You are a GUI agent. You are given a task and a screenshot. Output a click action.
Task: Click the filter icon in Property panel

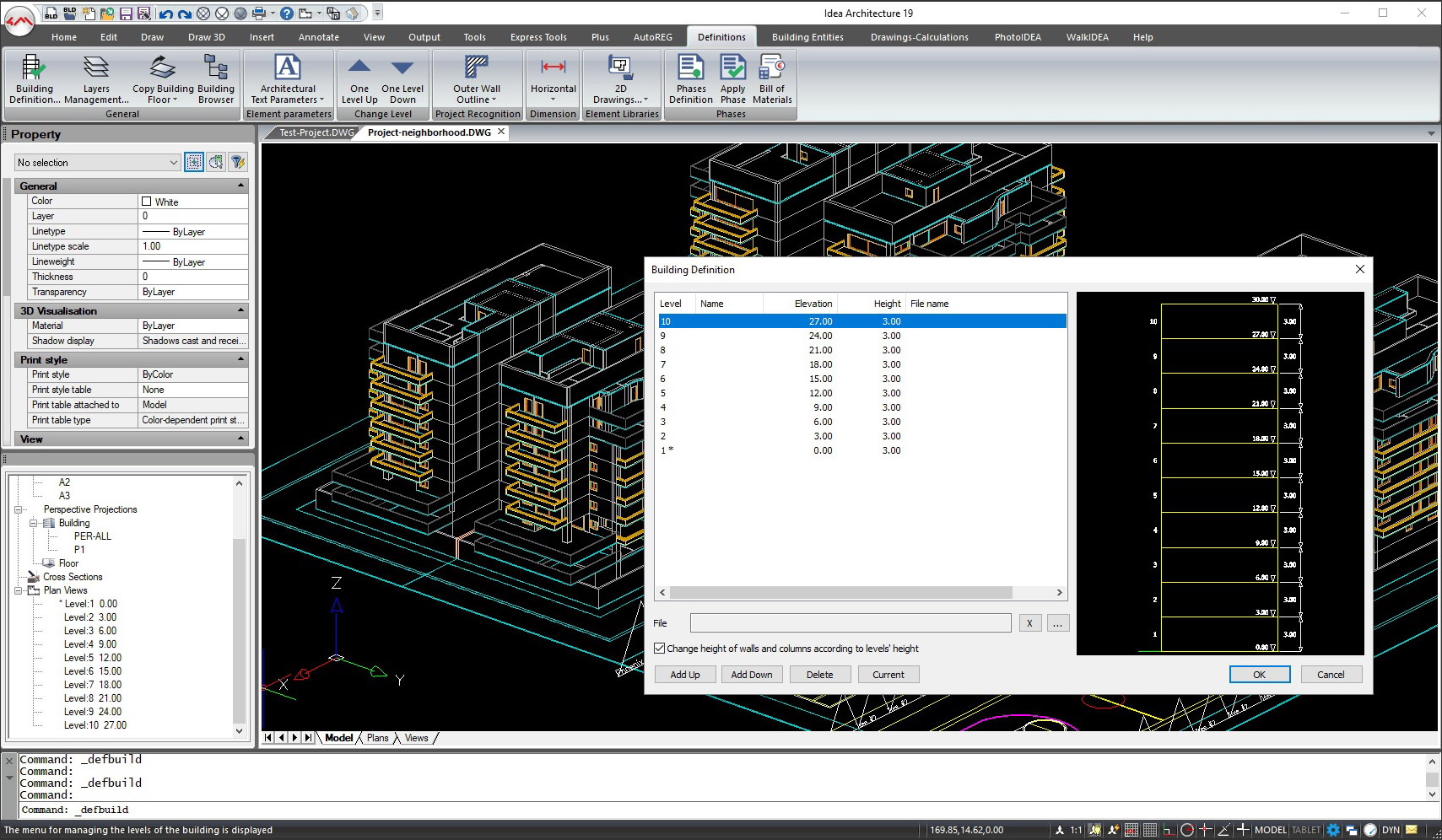coord(238,162)
